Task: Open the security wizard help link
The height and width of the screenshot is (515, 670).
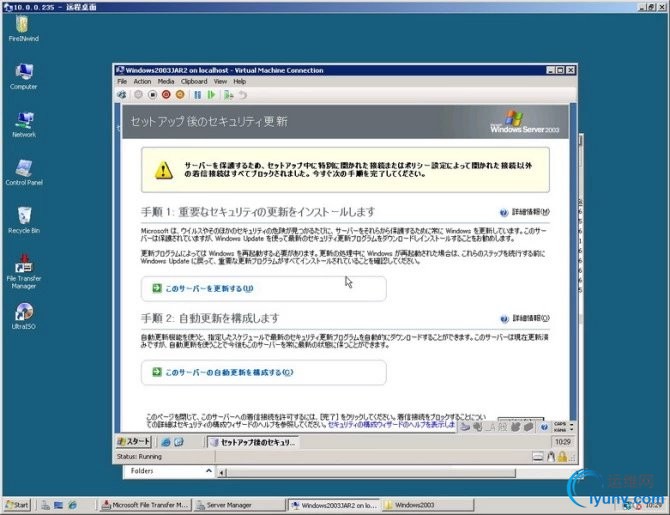Action: pyautogui.click(x=391, y=424)
